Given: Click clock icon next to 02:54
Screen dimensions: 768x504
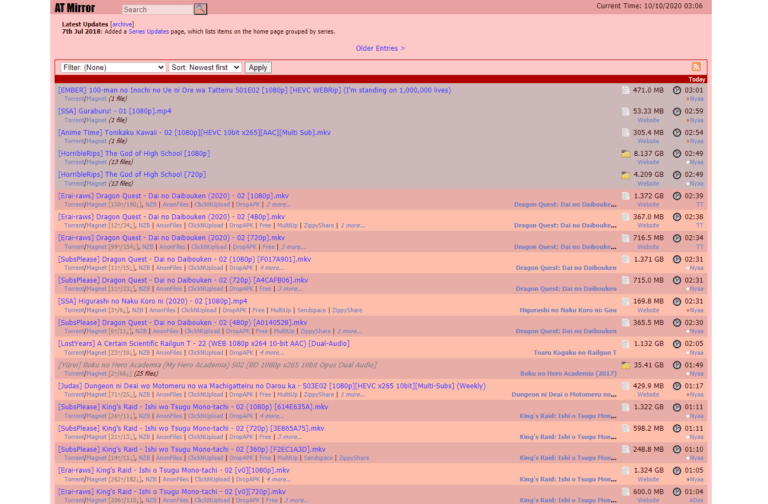Looking at the screenshot, I should (x=677, y=132).
